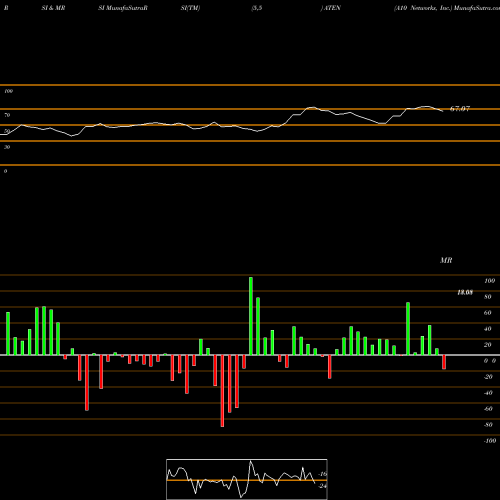Click the SI & MR header text
This screenshot has height=500, width=500.
click(x=53, y=8)
